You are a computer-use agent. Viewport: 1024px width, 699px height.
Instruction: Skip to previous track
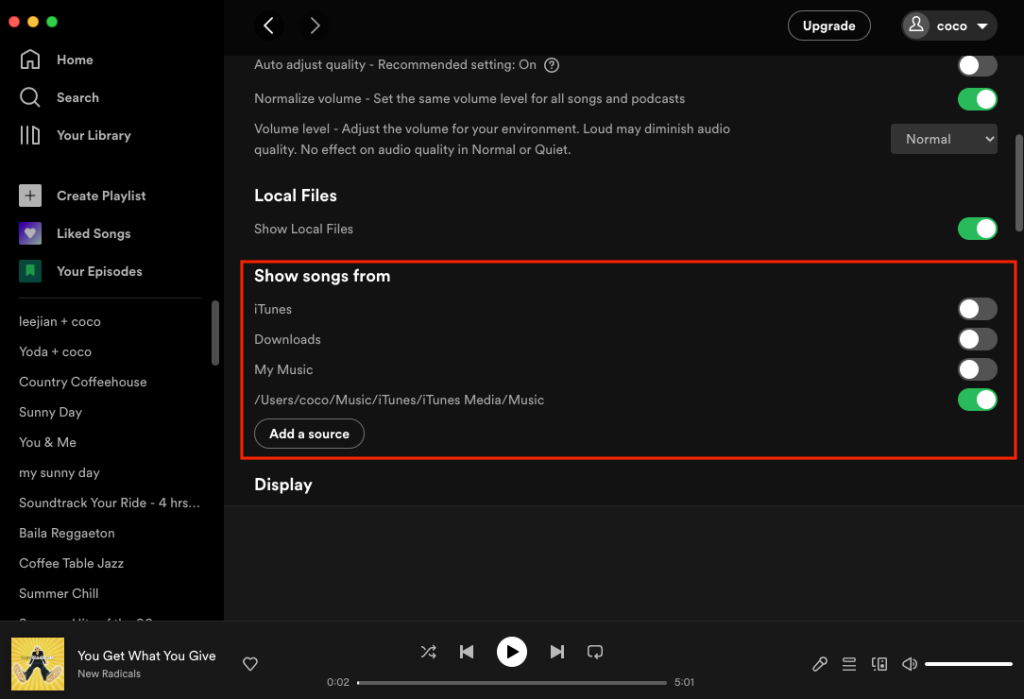pyautogui.click(x=466, y=652)
